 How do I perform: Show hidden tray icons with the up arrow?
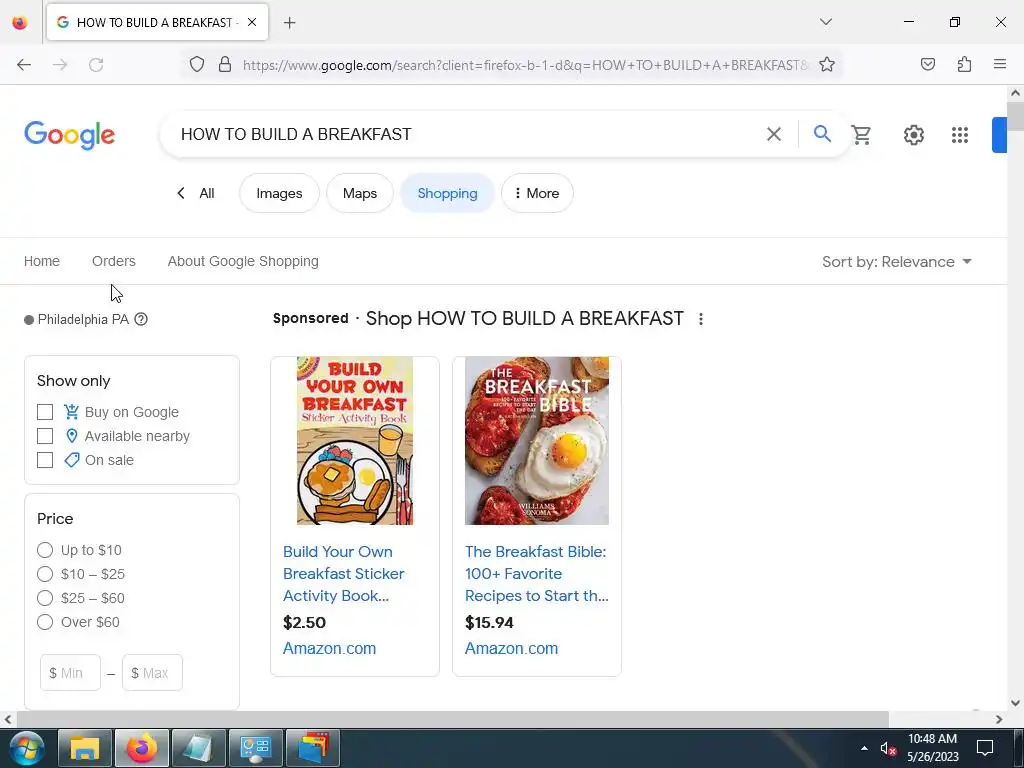coord(864,748)
